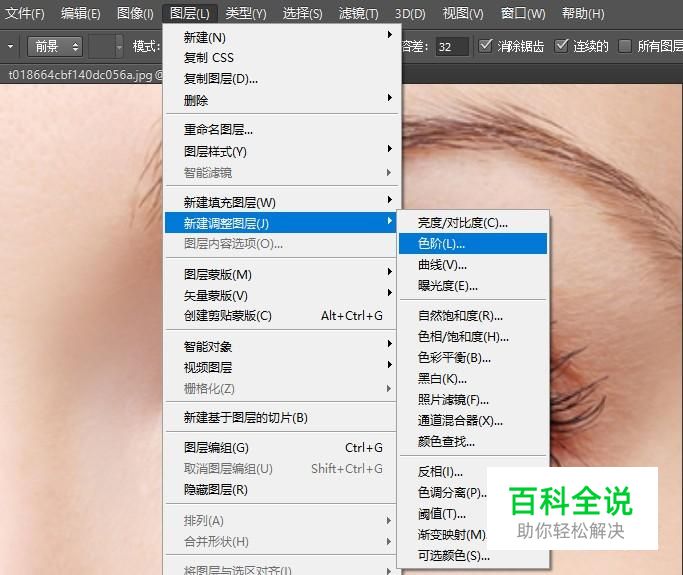
Task: Open the 窗口(W) menu
Action: pyautogui.click(x=523, y=14)
